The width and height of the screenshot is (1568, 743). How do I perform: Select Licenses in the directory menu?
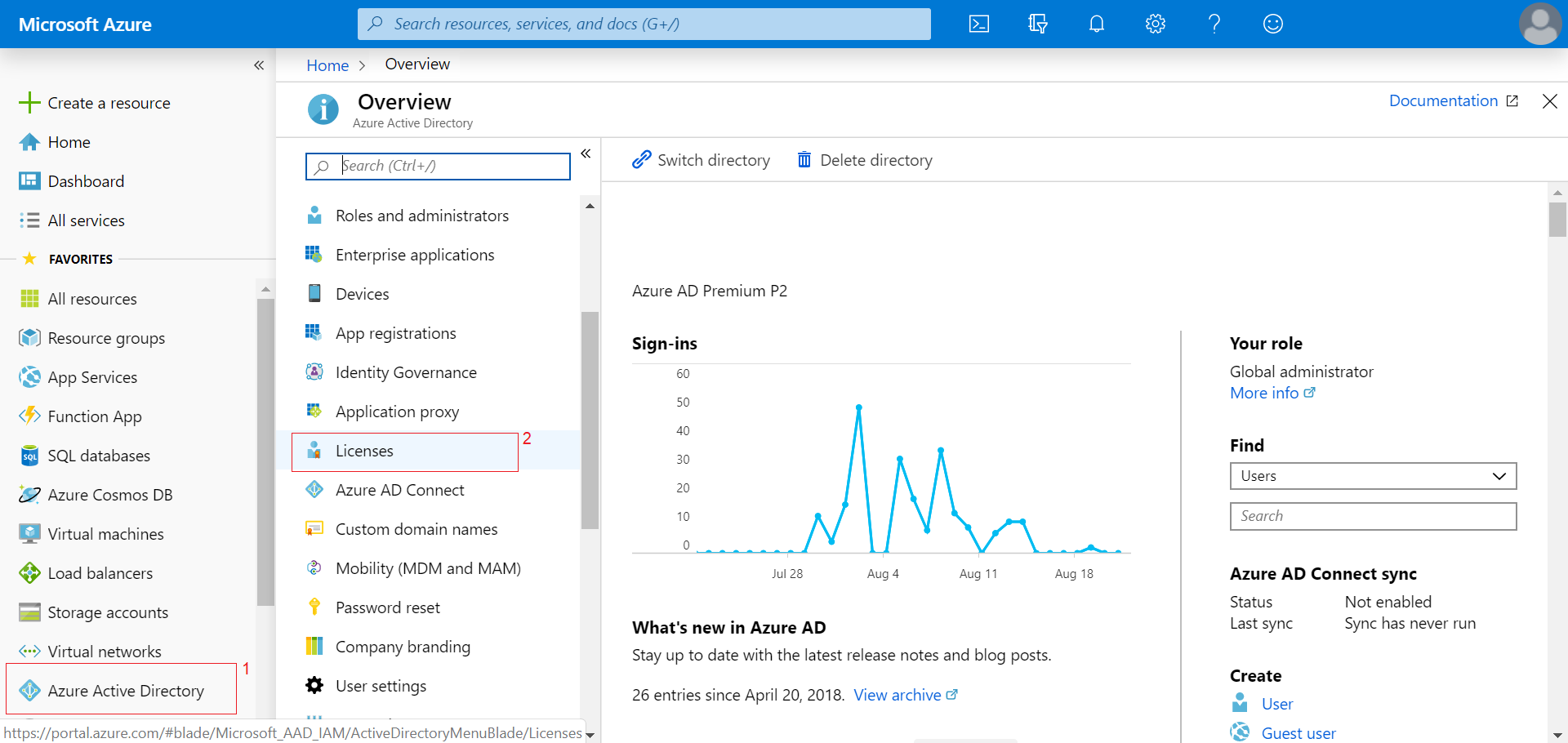(364, 452)
